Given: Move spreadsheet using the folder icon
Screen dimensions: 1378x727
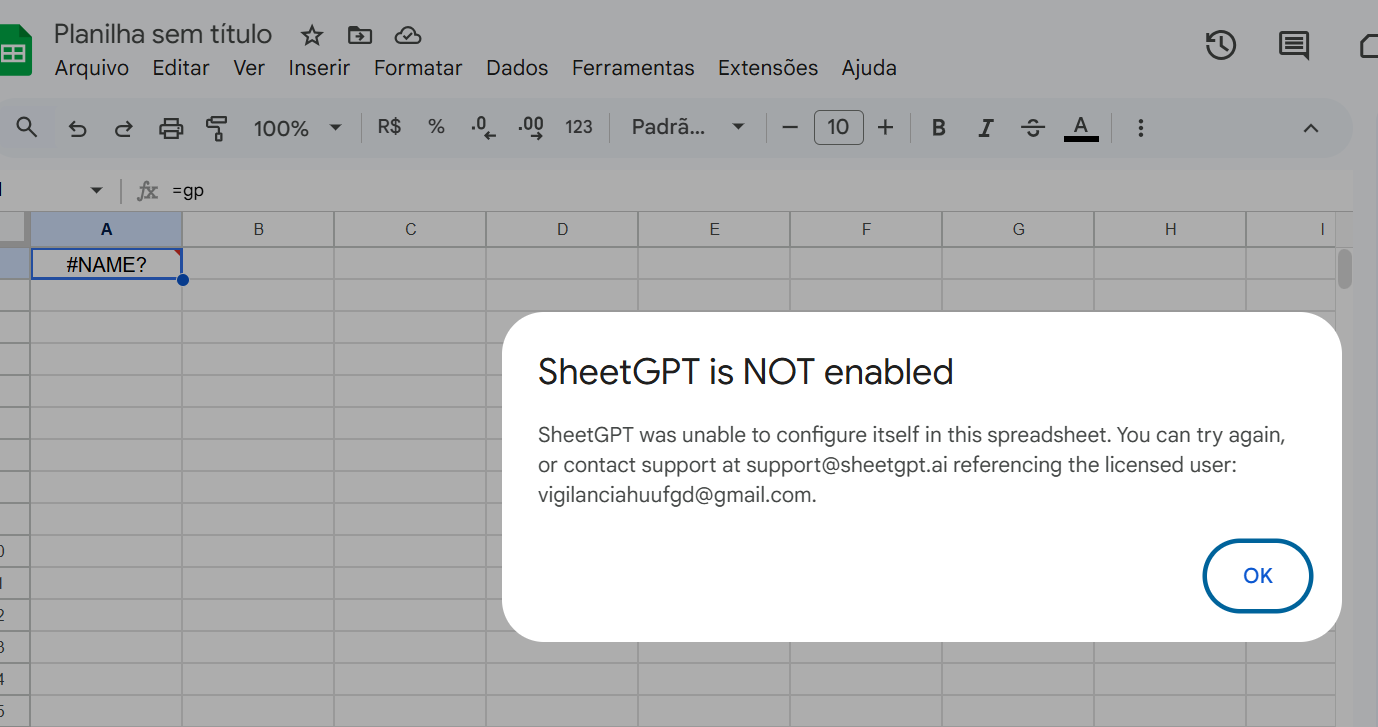Looking at the screenshot, I should [x=359, y=35].
